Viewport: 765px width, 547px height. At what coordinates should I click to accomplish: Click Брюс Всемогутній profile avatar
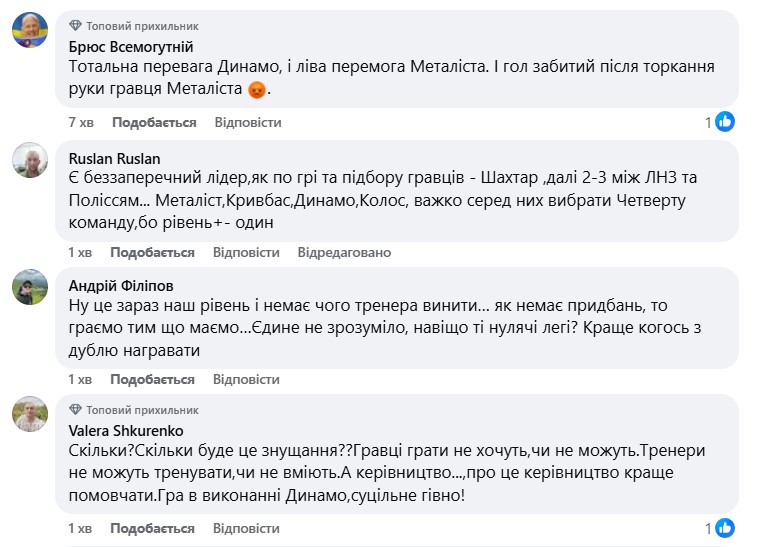pyautogui.click(x=31, y=31)
